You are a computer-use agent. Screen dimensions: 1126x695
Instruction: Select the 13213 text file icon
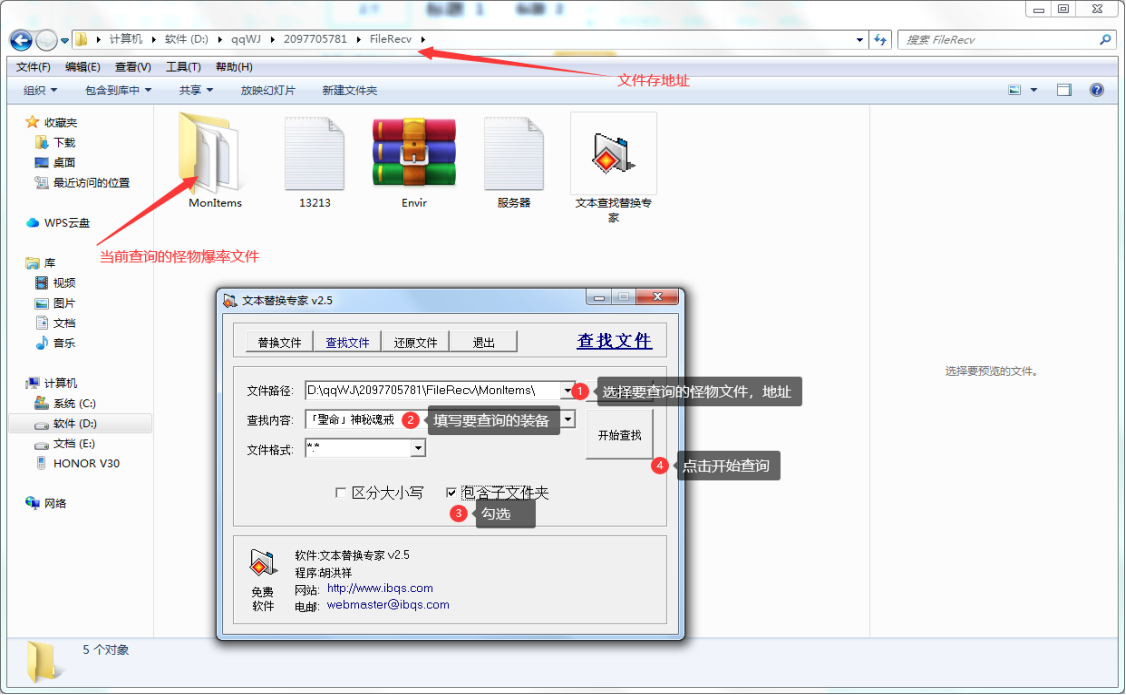pyautogui.click(x=314, y=153)
